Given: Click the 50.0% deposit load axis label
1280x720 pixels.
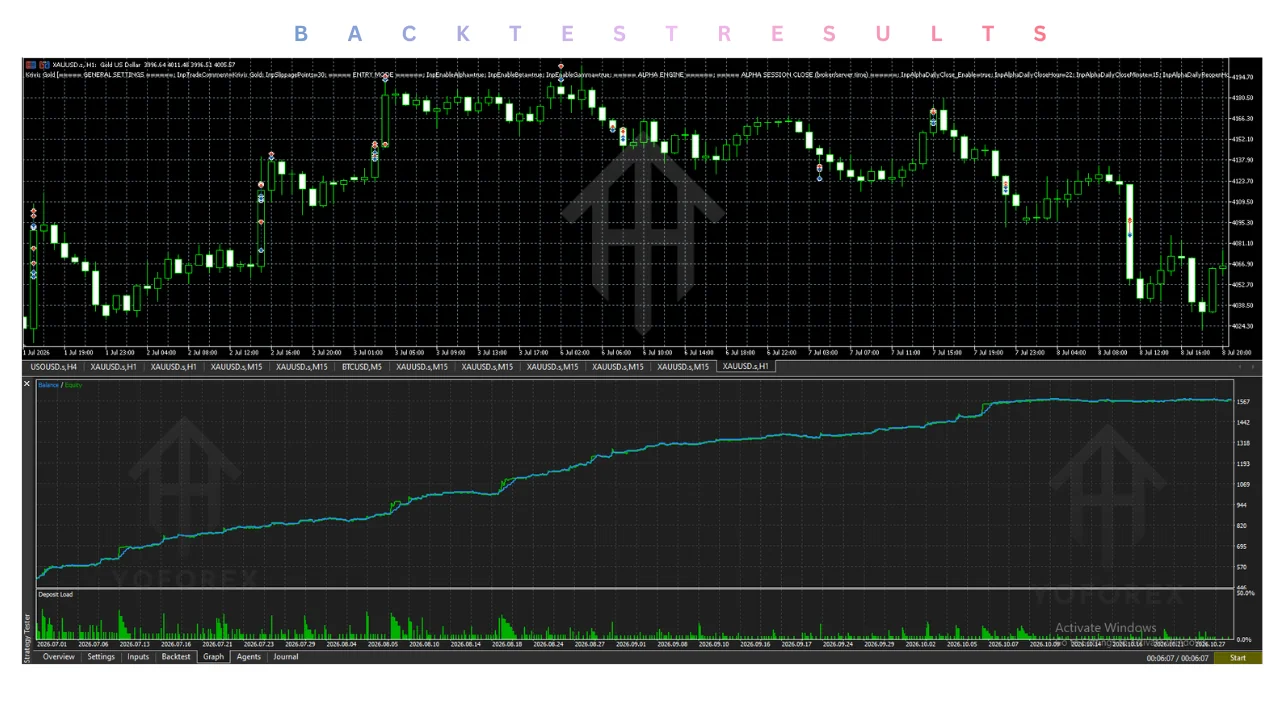Looking at the screenshot, I should click(1246, 594).
